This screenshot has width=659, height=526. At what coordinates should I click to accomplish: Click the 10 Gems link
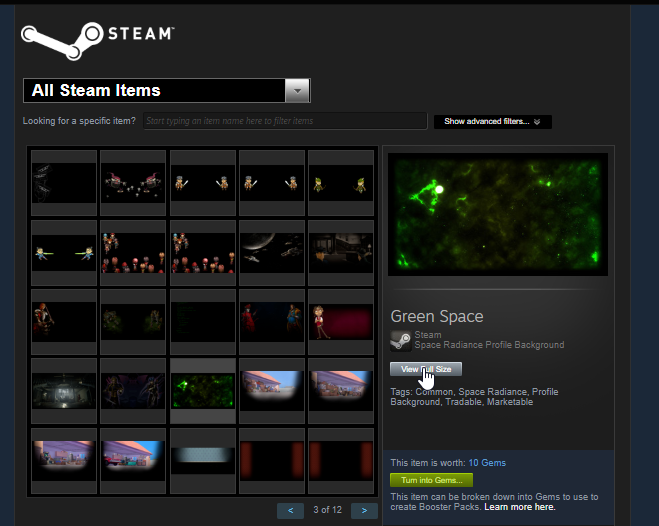pos(487,463)
